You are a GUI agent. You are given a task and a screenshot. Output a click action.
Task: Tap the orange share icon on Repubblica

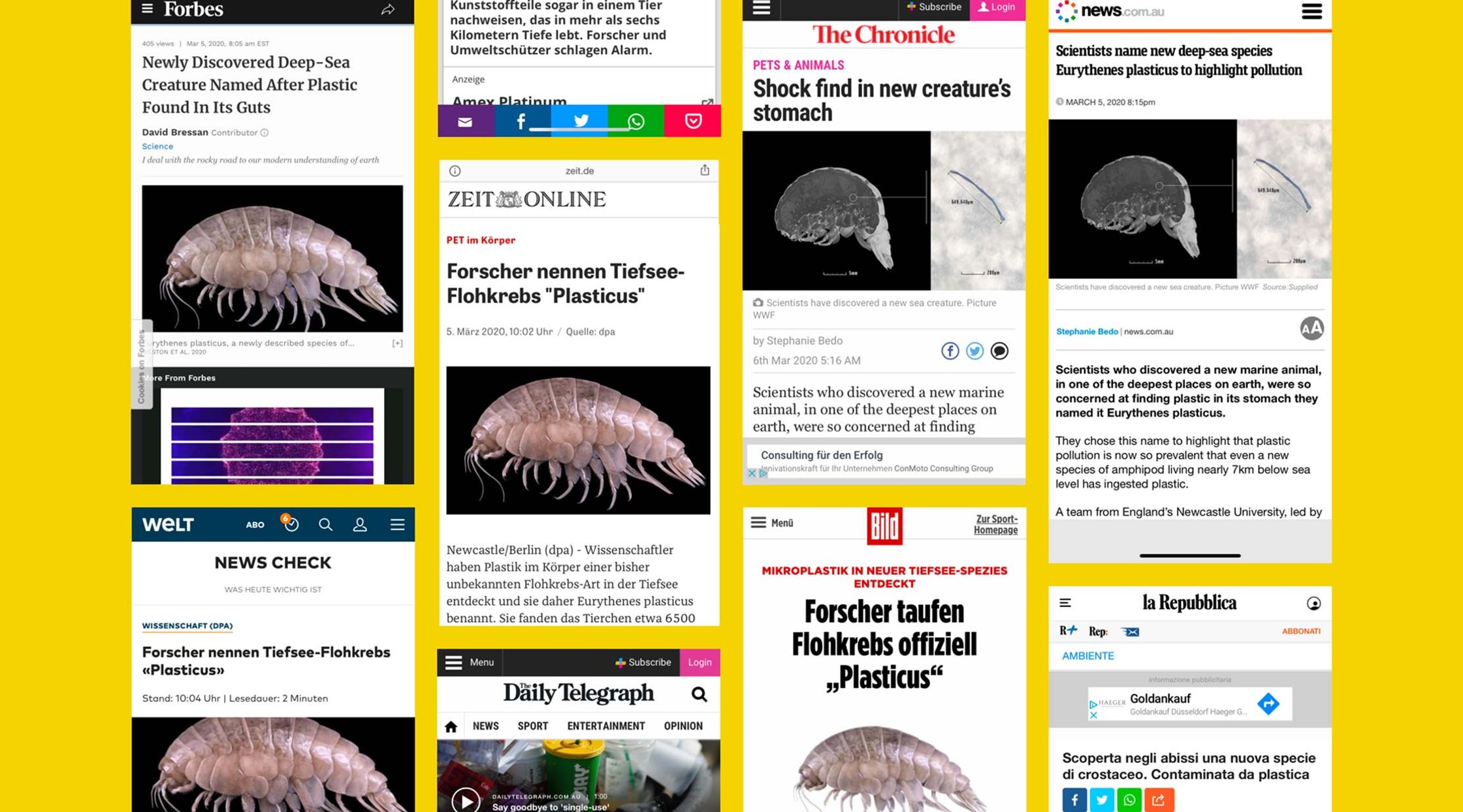1158,800
